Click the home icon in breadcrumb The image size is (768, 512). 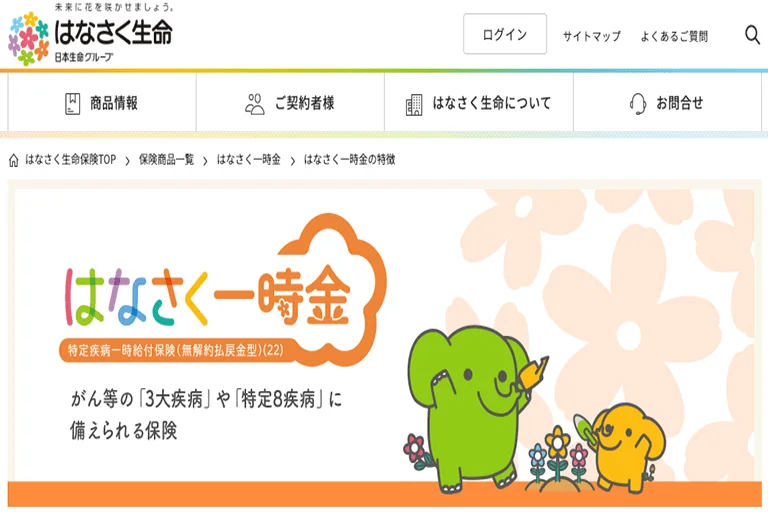(x=14, y=160)
